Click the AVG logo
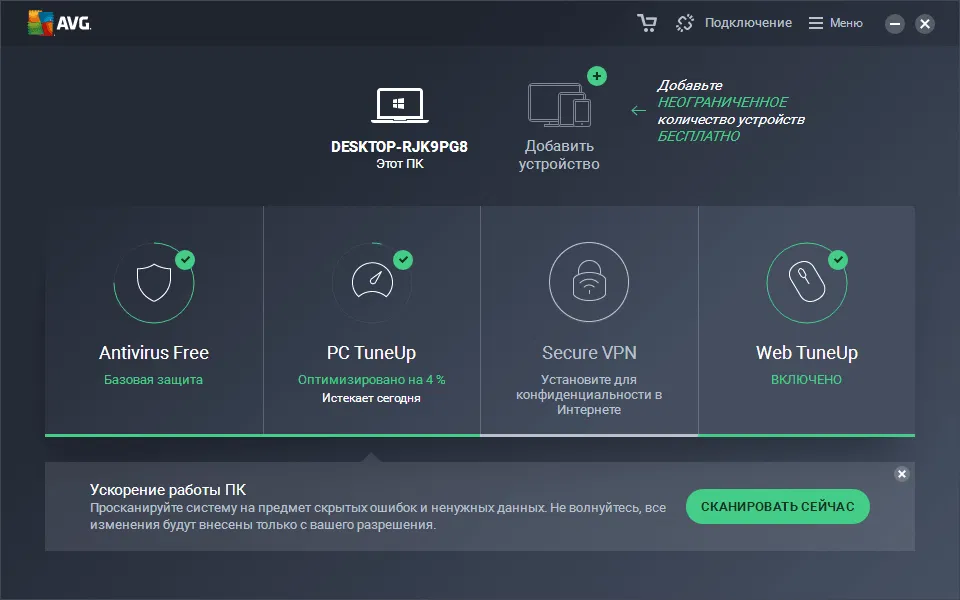960x600 pixels. (52, 21)
